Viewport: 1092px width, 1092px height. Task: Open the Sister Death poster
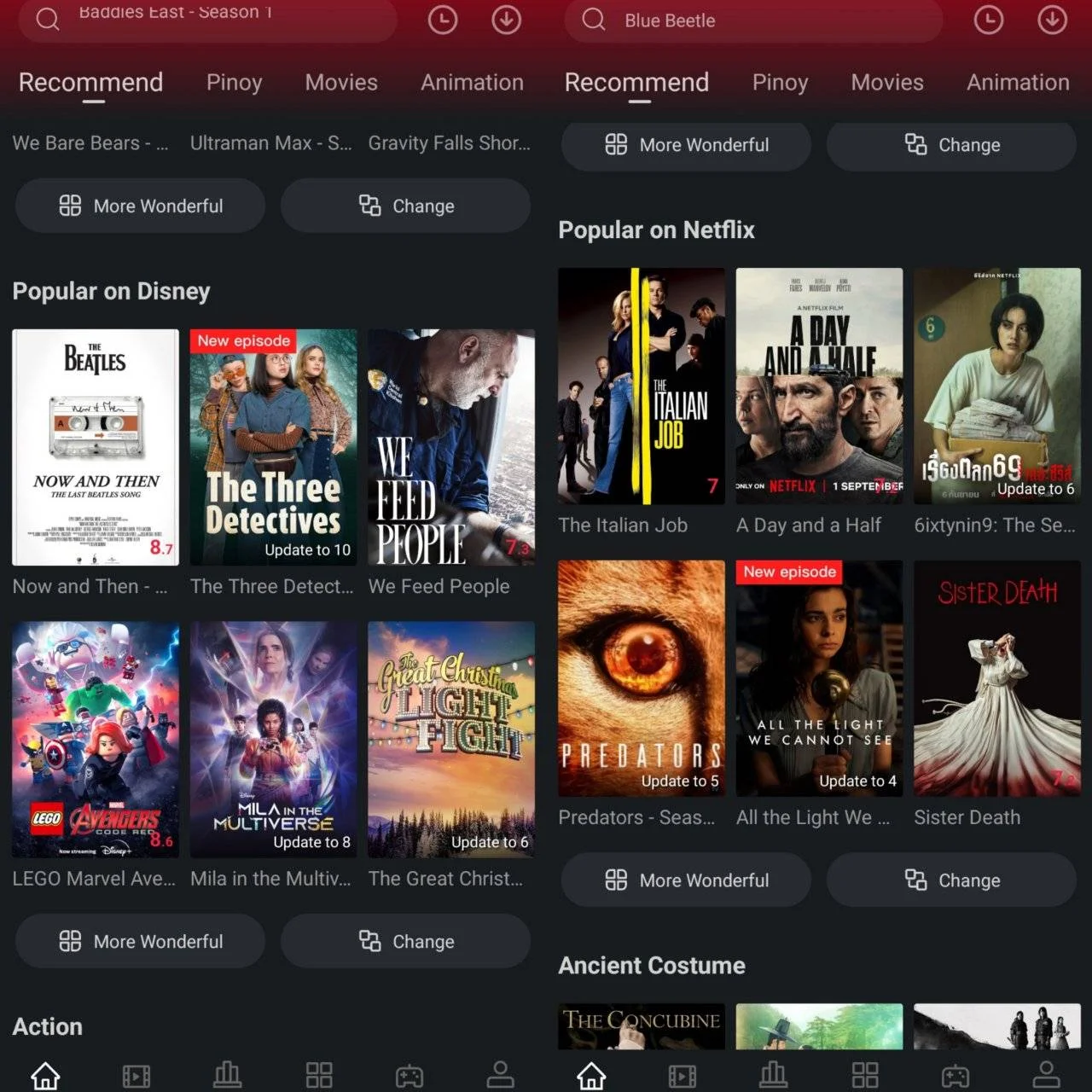[x=997, y=679]
